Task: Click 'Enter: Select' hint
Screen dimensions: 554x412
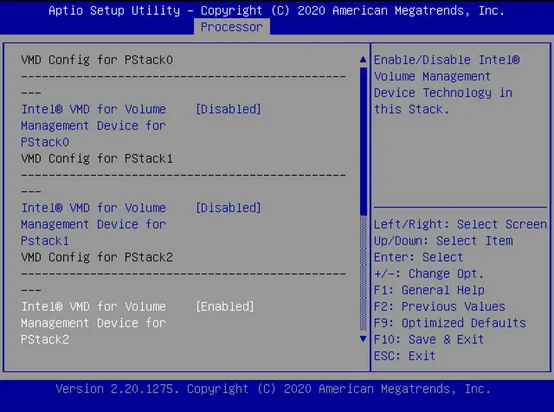Action: point(418,257)
